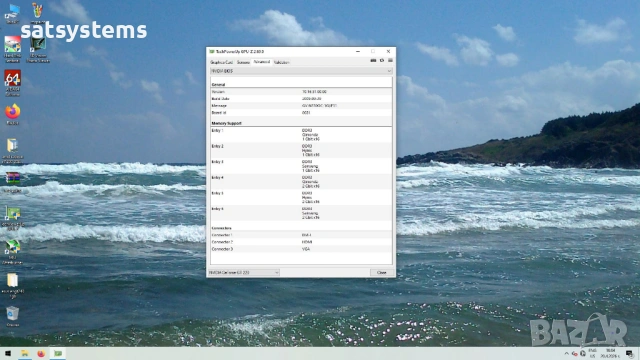Image resolution: width=640 pixels, height=360 pixels.
Task: Open the Validation tab
Action: (281, 62)
